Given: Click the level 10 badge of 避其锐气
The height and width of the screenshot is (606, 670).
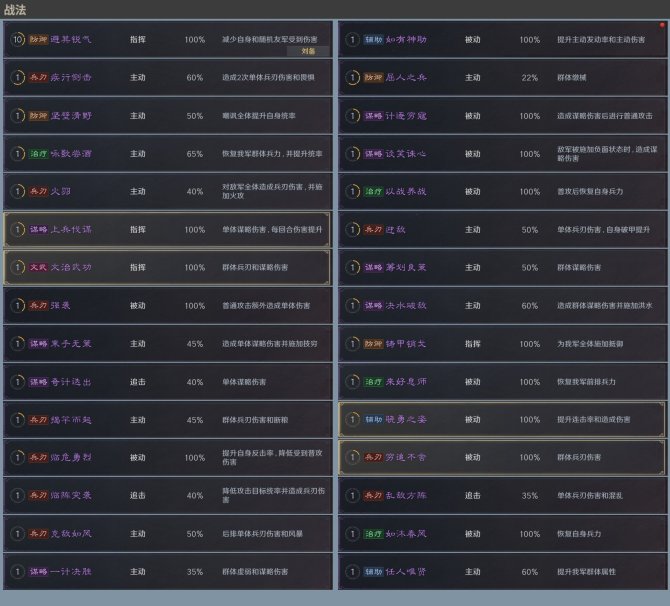Looking at the screenshot, I should pos(17,39).
